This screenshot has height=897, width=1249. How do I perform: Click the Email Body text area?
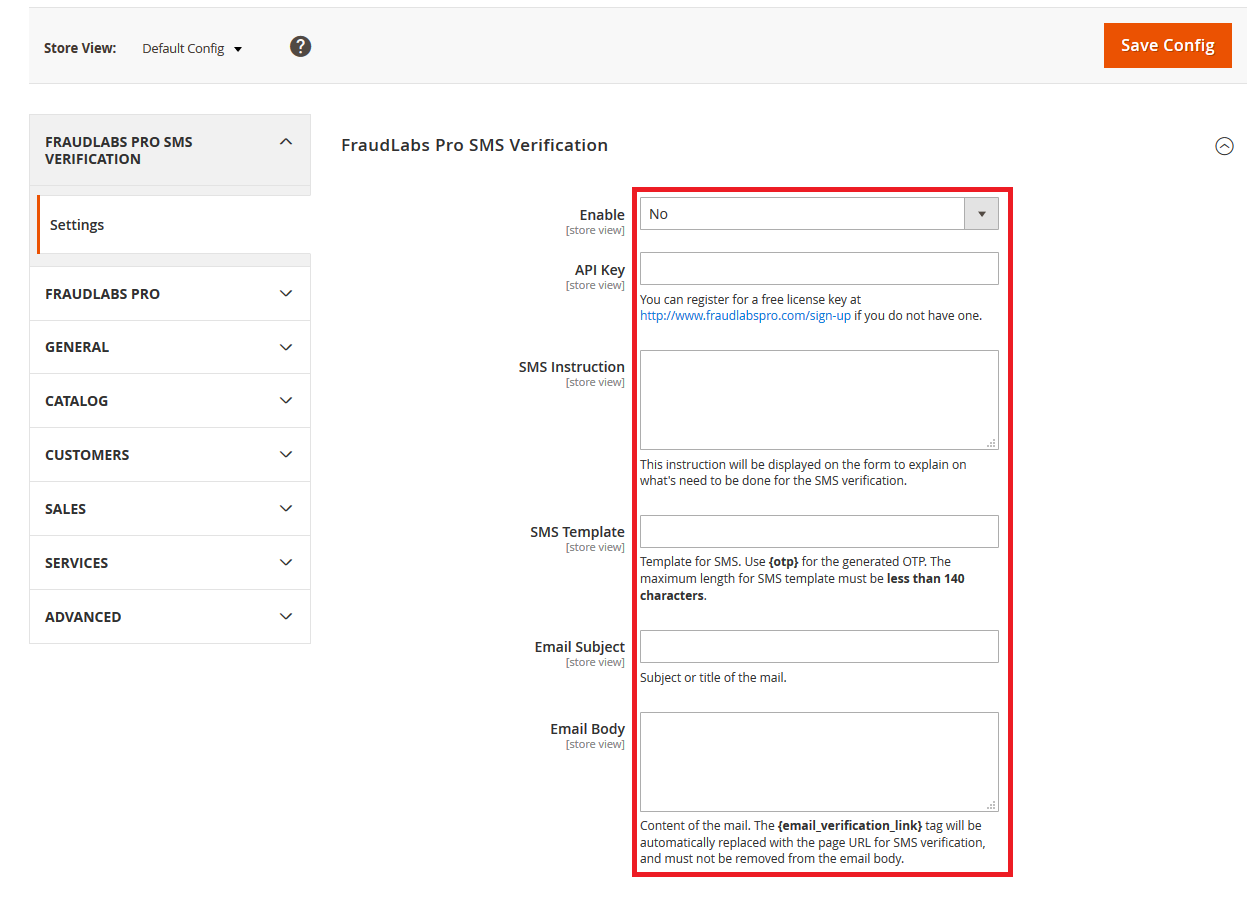tap(819, 762)
